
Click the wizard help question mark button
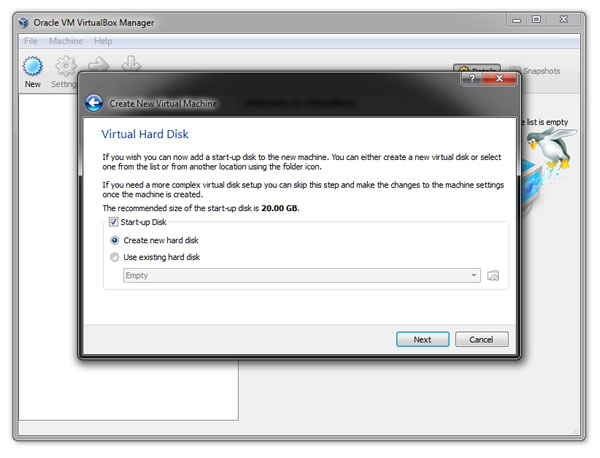pos(472,78)
